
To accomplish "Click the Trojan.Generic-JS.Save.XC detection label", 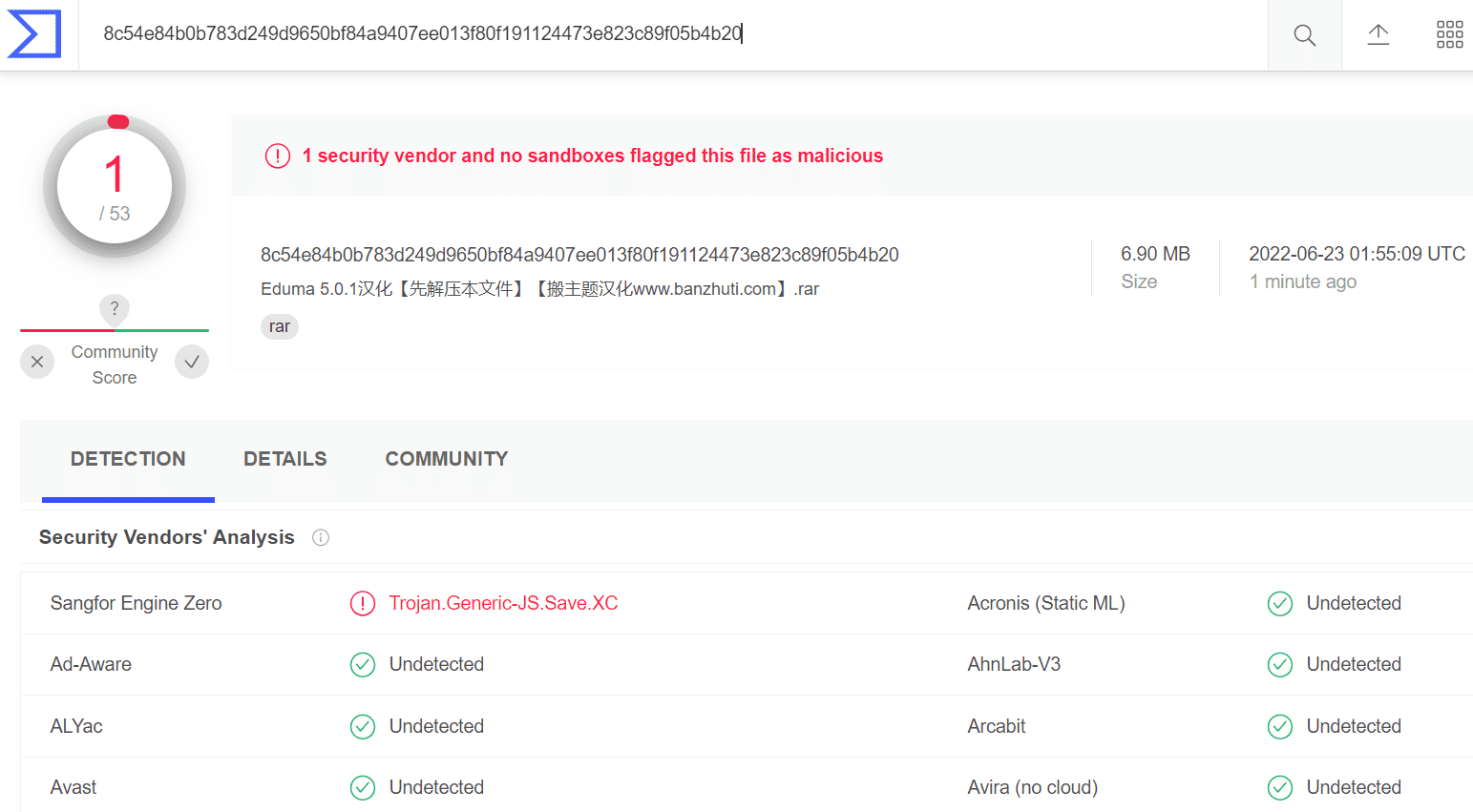I will (503, 603).
